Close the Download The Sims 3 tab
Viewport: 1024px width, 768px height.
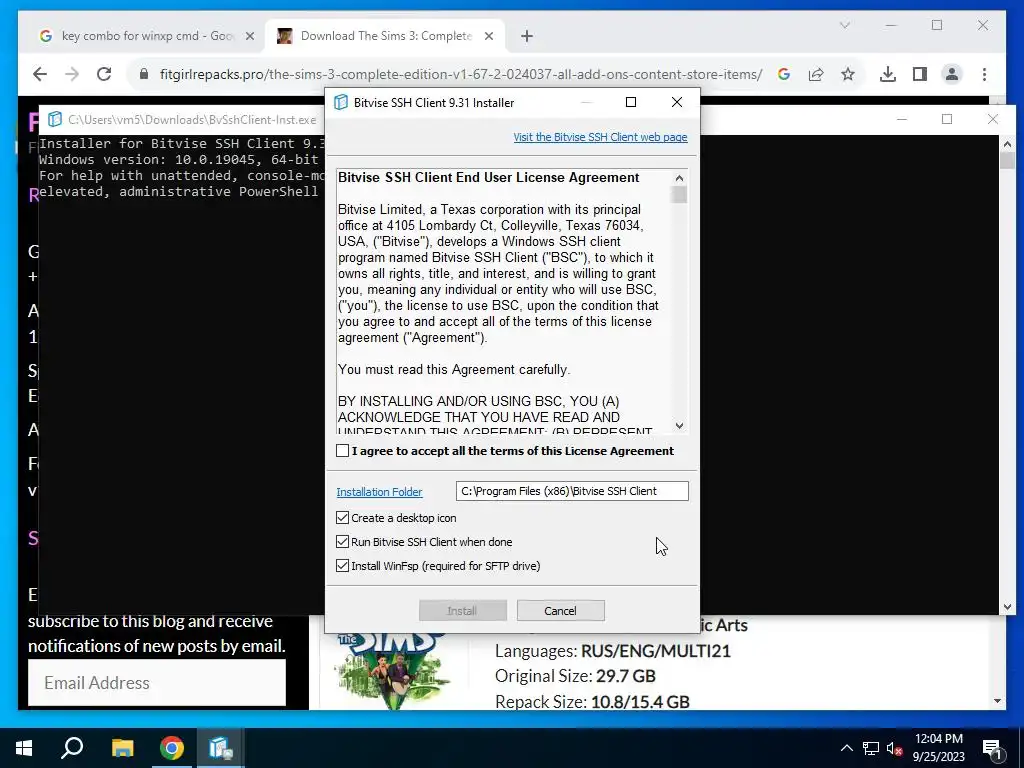tap(488, 36)
